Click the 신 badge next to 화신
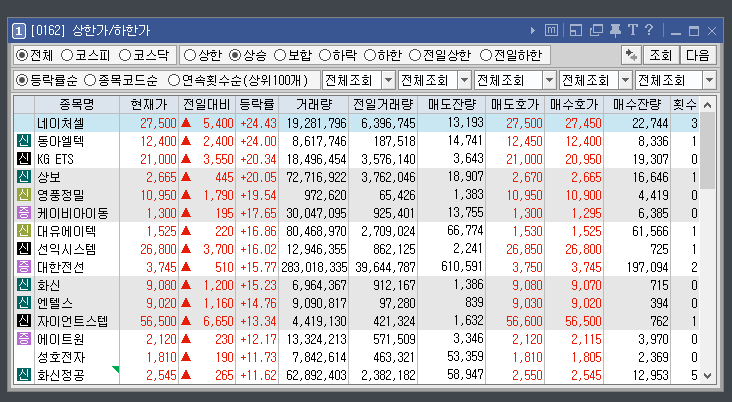This screenshot has height=402, width=732. point(24,285)
